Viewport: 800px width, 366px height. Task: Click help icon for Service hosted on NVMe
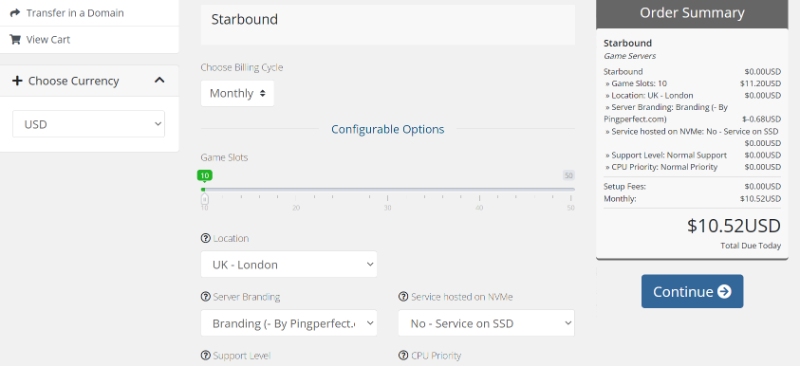pos(403,297)
